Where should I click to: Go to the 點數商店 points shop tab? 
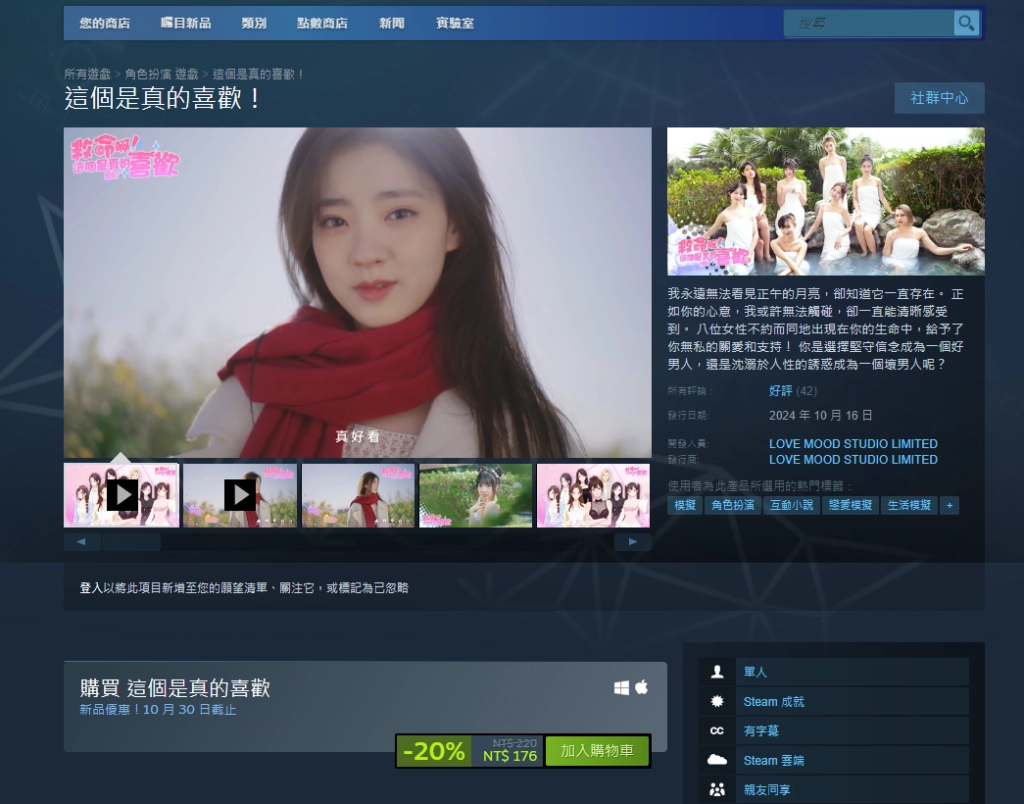point(322,23)
